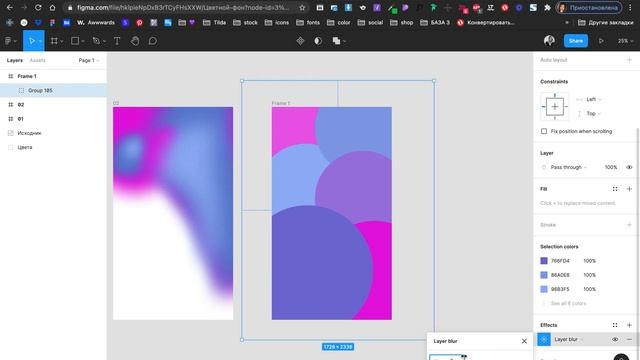Open shape tools dropdown arrow

click(83, 41)
